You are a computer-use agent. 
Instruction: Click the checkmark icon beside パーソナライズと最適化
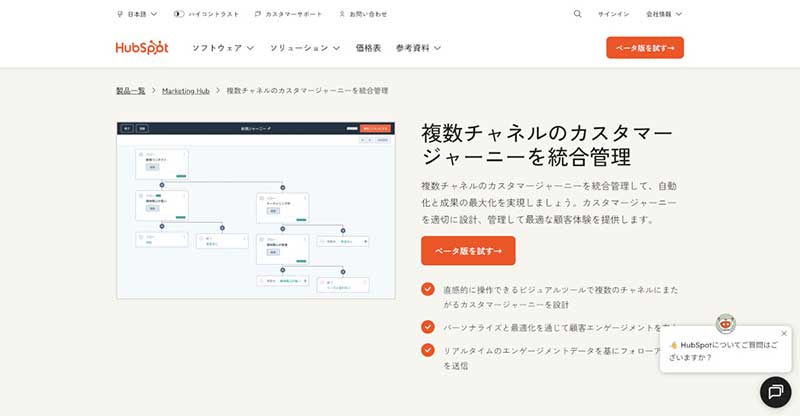click(x=428, y=327)
